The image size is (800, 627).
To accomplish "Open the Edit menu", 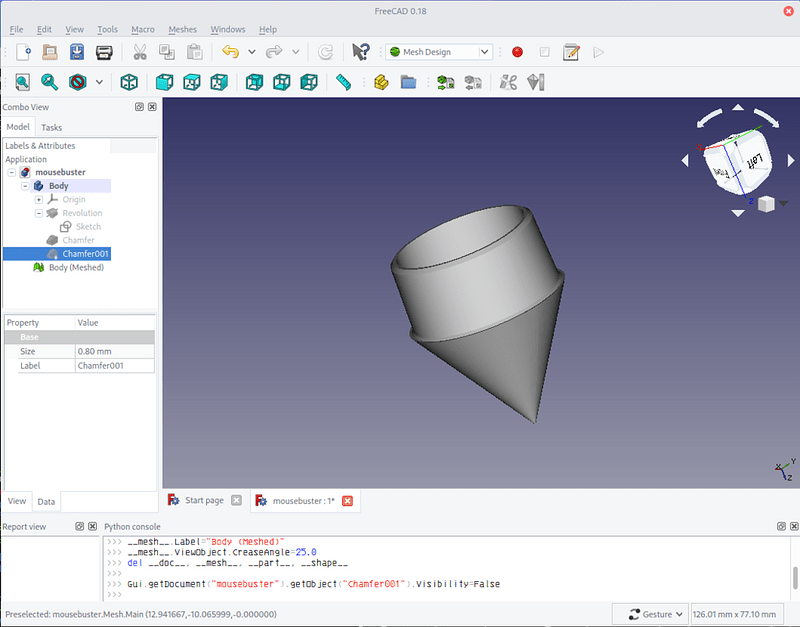I will point(44,30).
